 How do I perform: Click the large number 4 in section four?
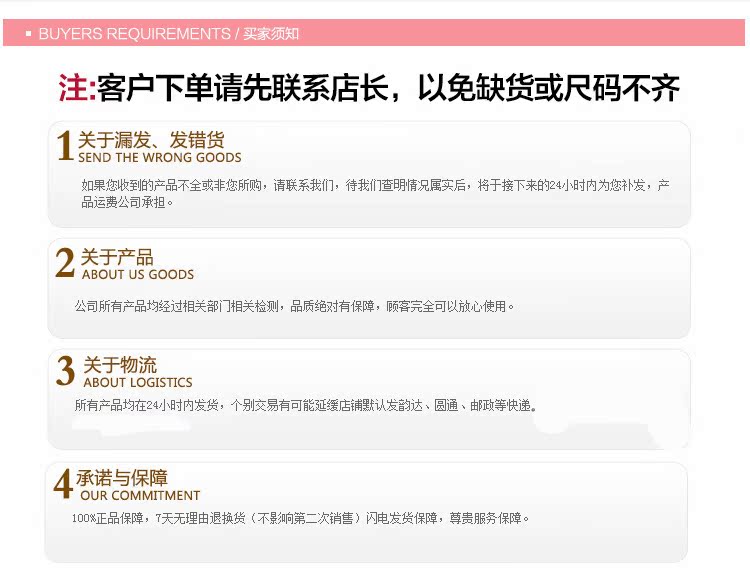pos(63,484)
